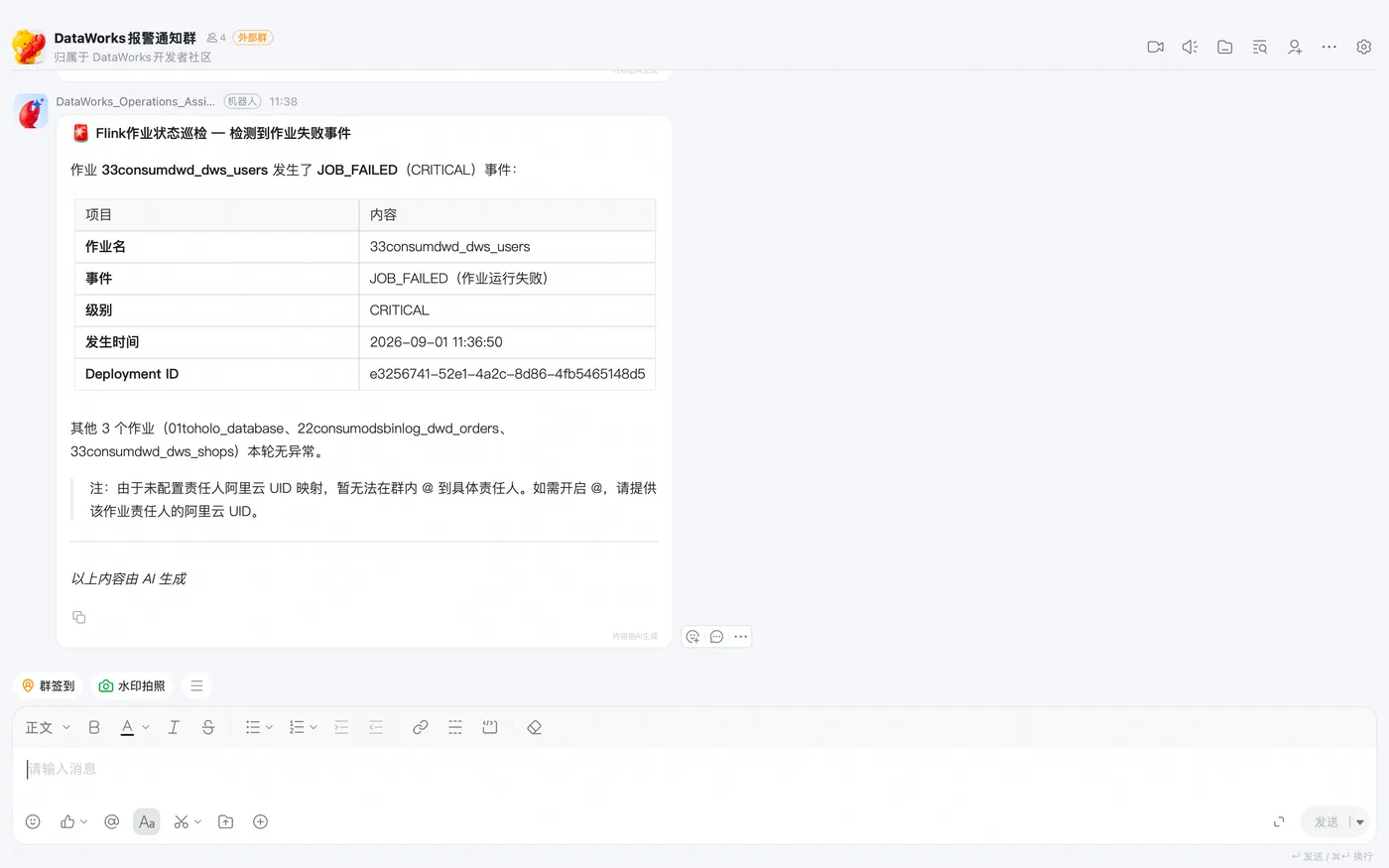The height and width of the screenshot is (868, 1389).
Task: Open the plus more-attachments menu
Action: pos(260,821)
